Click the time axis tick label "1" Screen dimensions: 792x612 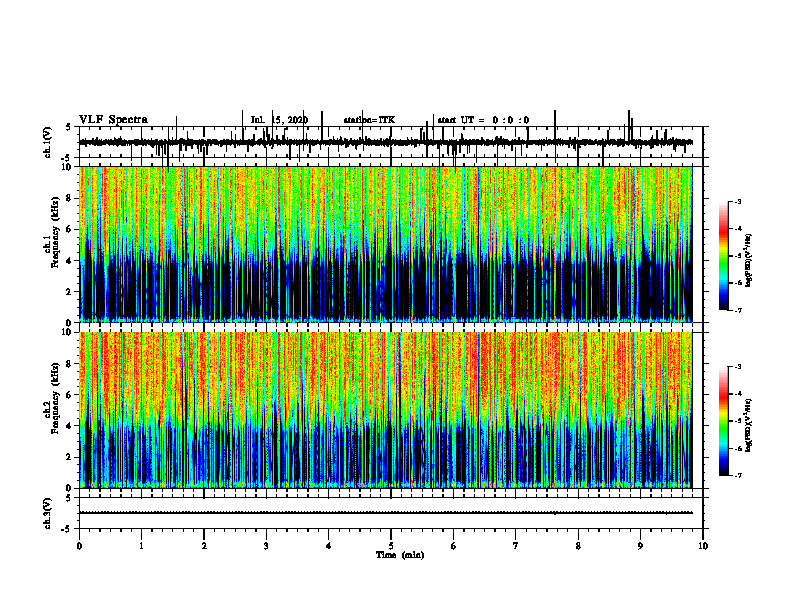click(141, 546)
